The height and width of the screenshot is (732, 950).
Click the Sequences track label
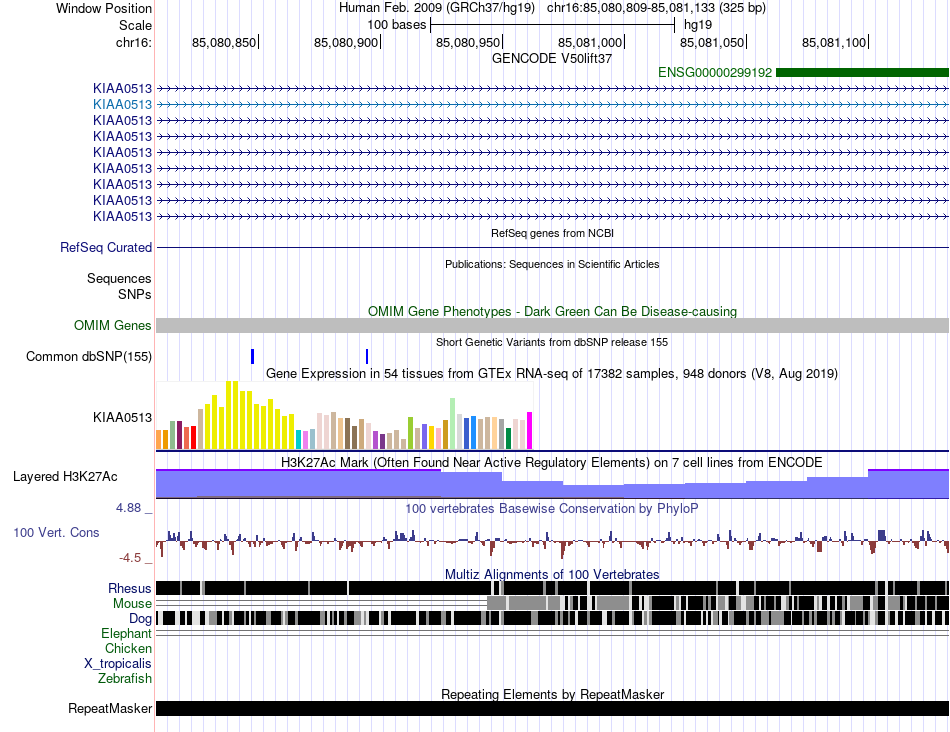119,278
